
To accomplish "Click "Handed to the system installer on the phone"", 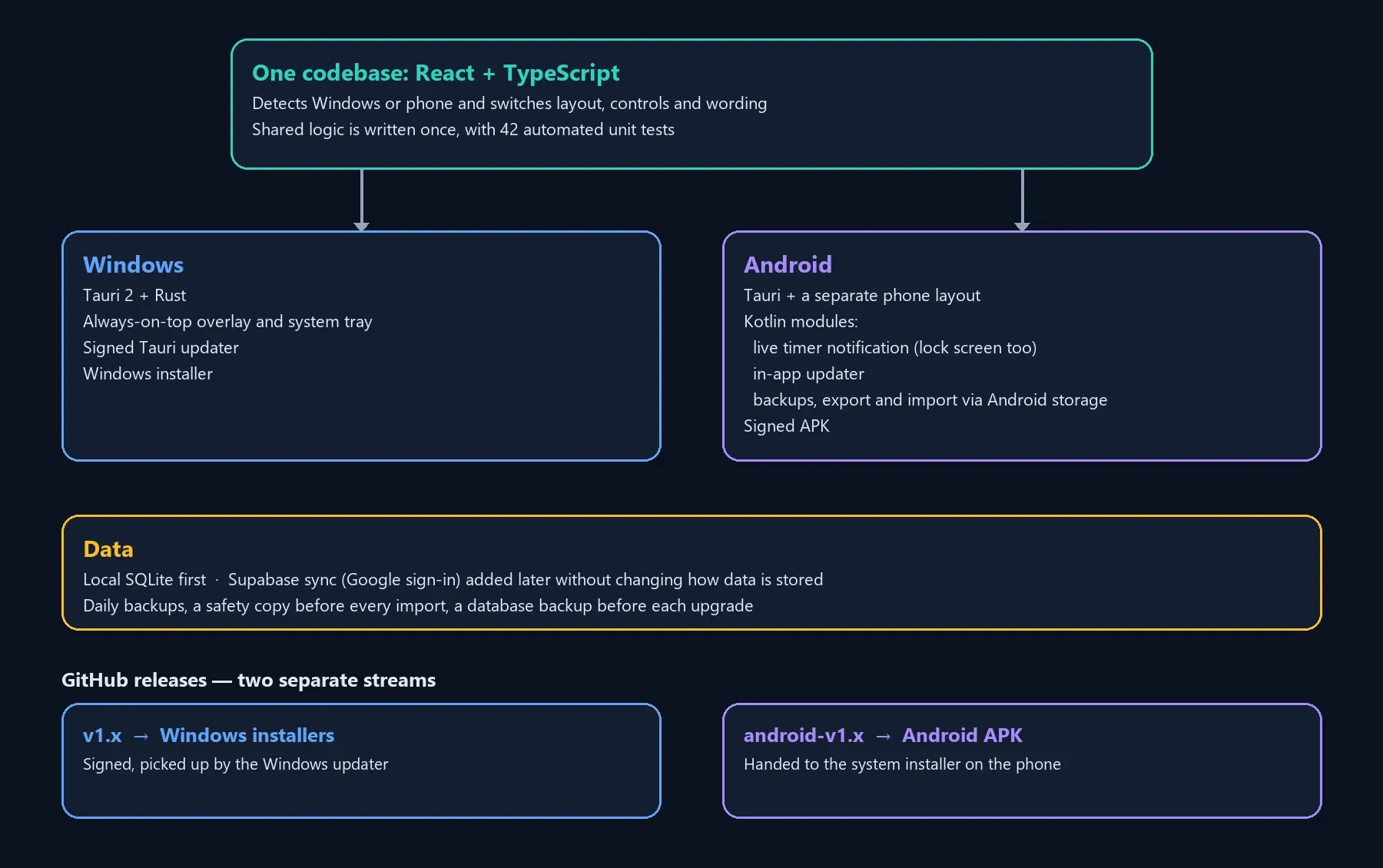I will coord(902,764).
